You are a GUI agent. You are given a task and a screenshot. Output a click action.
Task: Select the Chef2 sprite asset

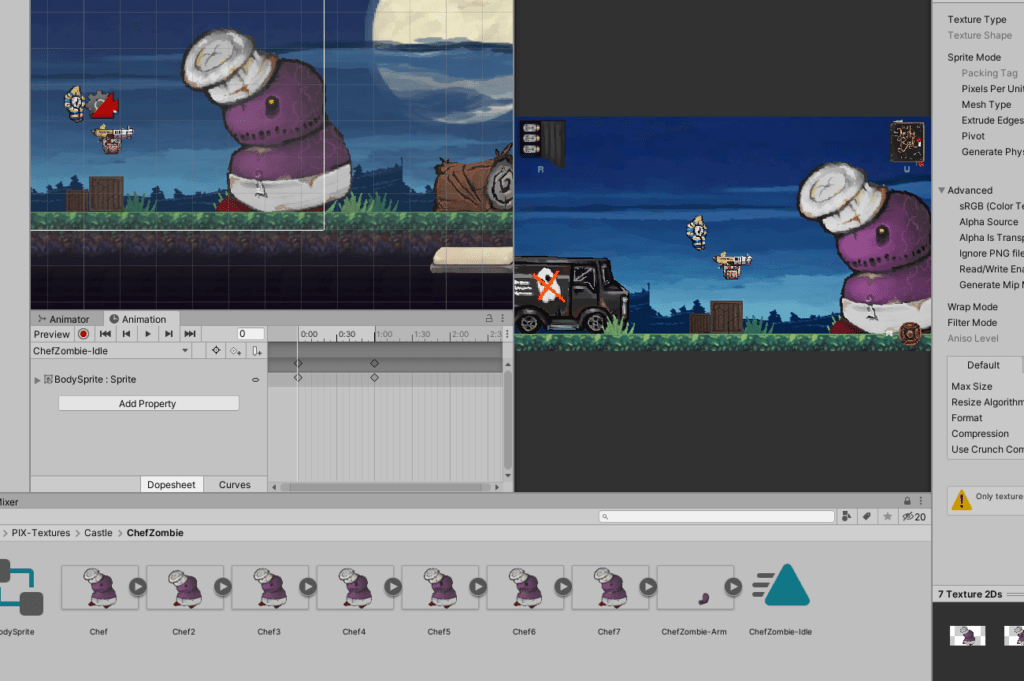pos(184,588)
